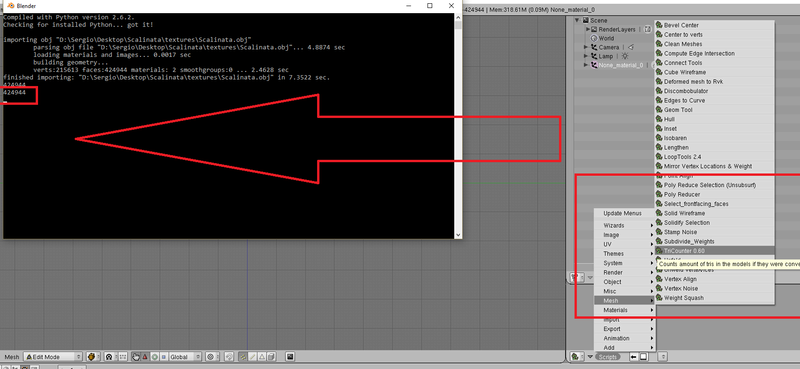Click the Lamp data light icon

[625, 56]
